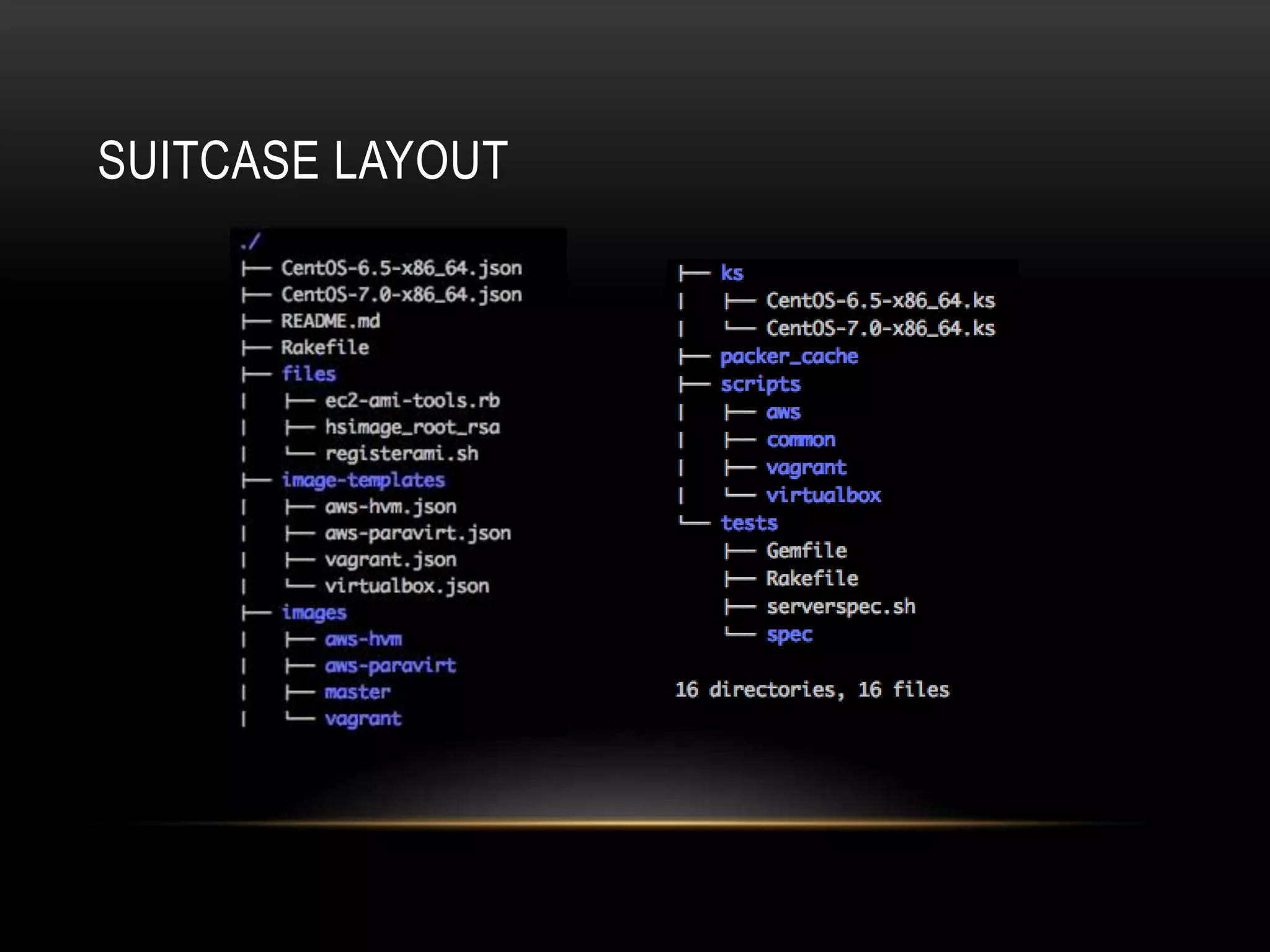Click aws-hvm.json under image-templates
Image resolution: width=1270 pixels, height=952 pixels.
(x=391, y=507)
